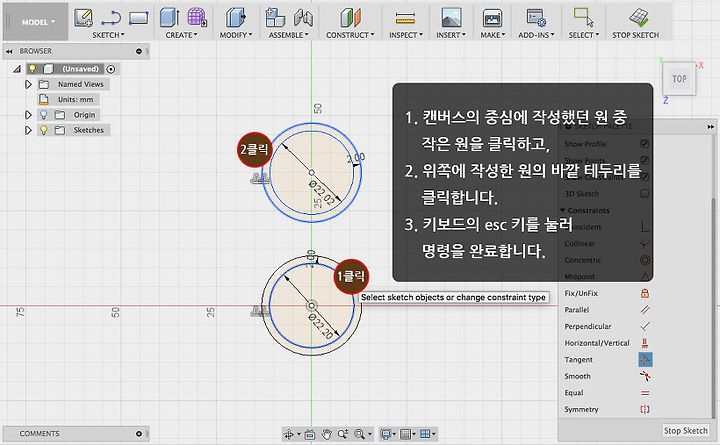
Task: Click the Create Form icon above CREATE
Action: pyautogui.click(x=197, y=17)
